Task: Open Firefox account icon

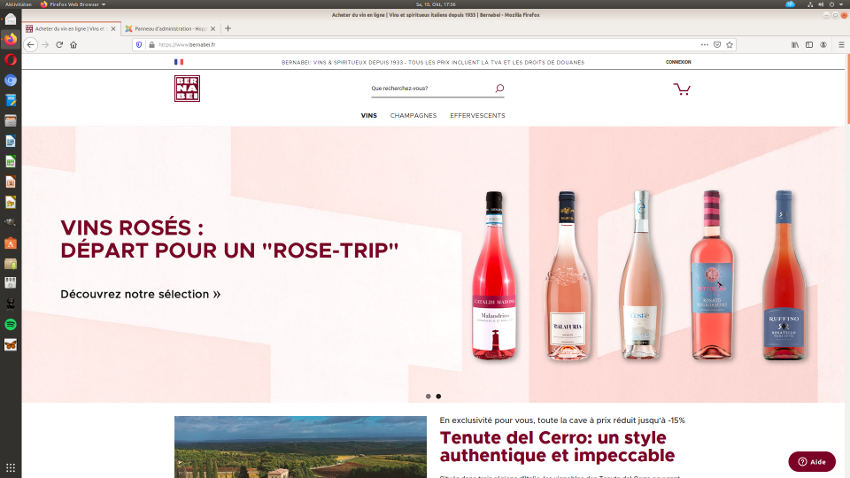Action: point(823,45)
